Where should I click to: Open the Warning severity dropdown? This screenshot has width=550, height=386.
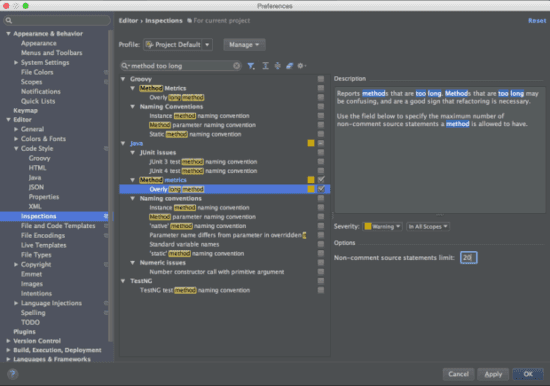pos(383,226)
